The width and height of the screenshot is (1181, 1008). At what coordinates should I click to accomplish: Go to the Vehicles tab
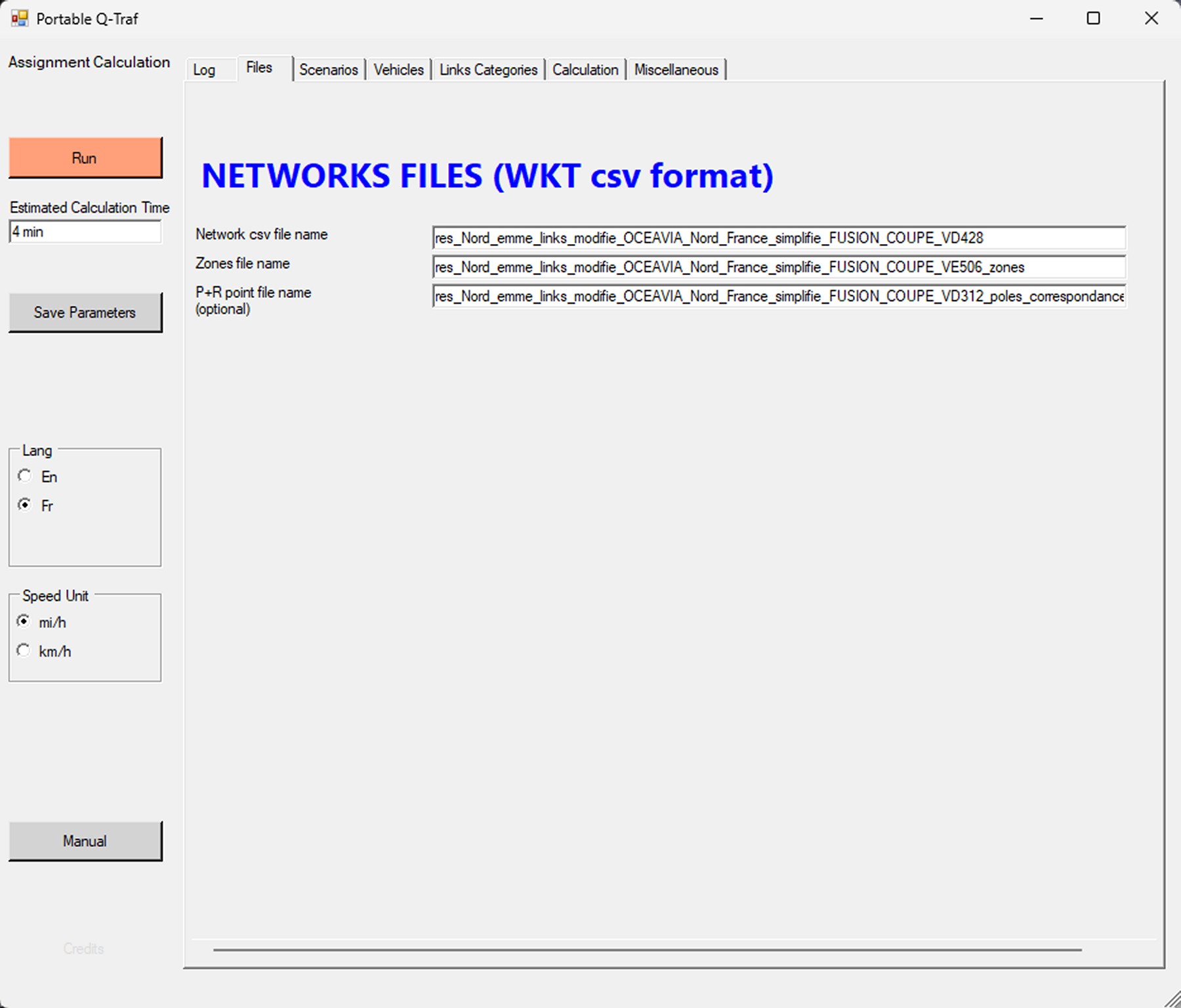pos(398,70)
